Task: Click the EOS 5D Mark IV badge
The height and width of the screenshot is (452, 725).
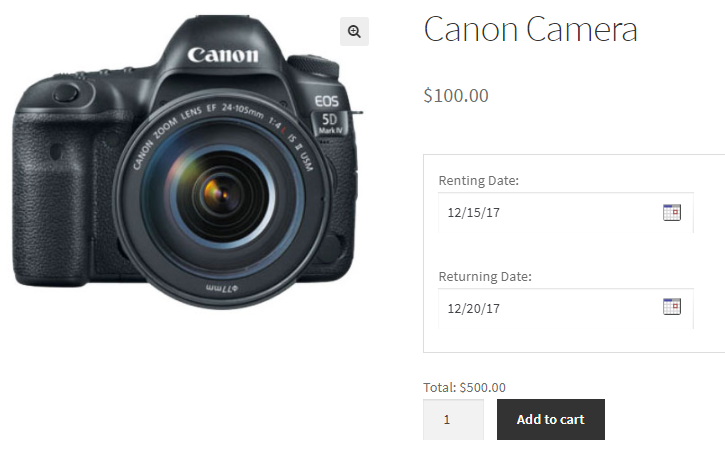Action: tap(328, 116)
